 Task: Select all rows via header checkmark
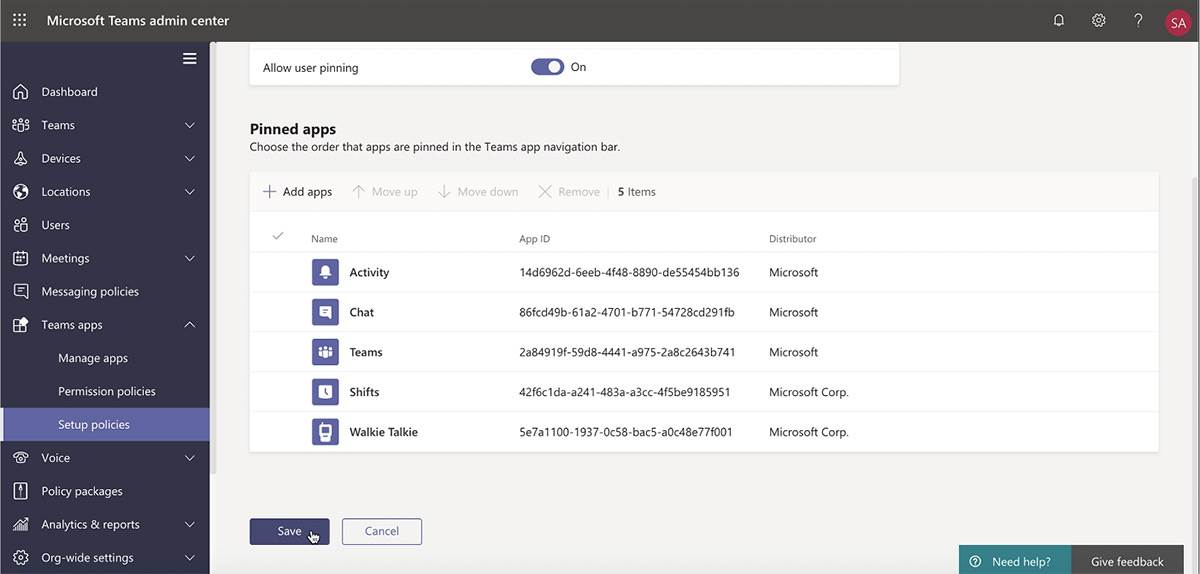pos(278,237)
